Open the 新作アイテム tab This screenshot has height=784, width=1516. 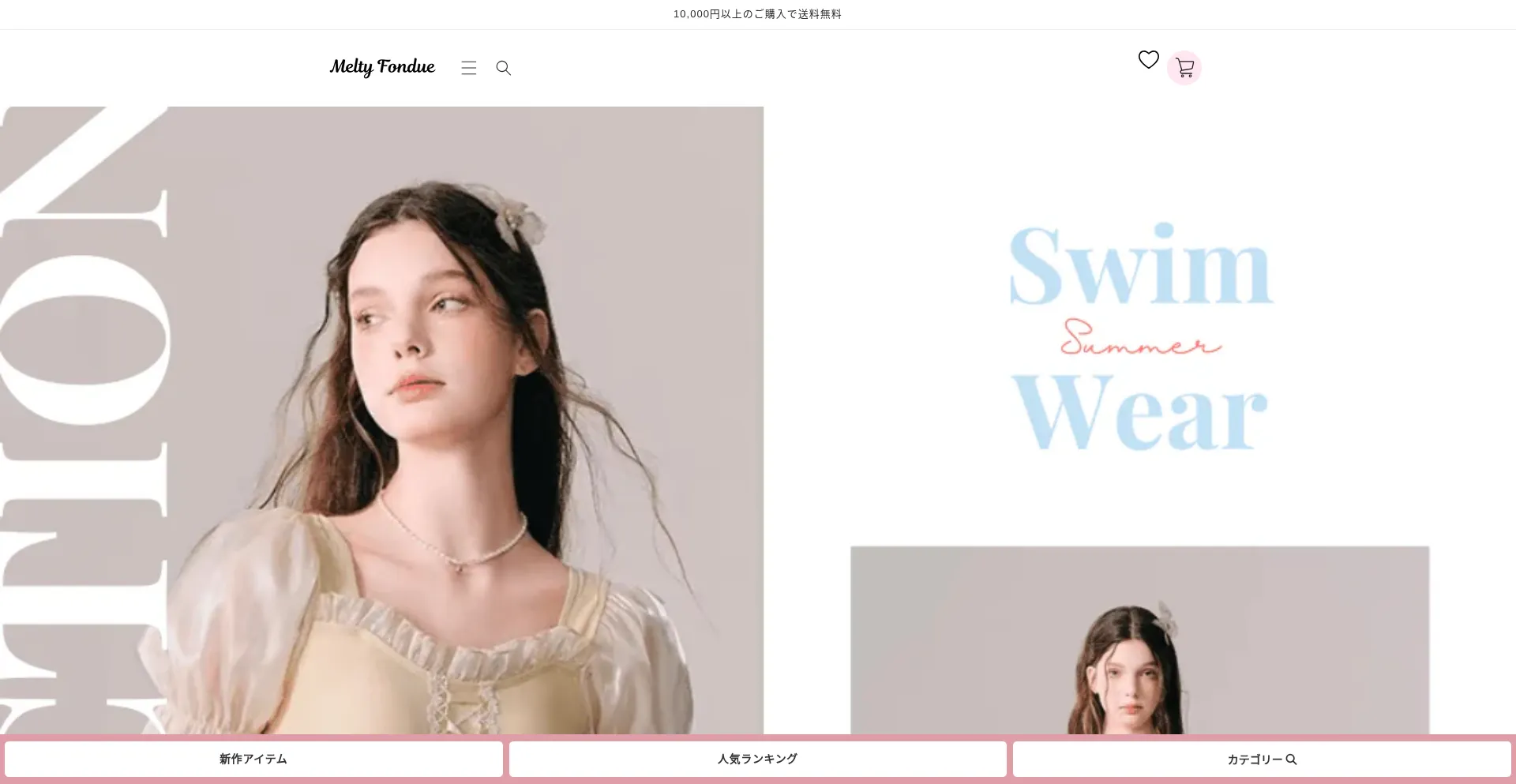click(x=253, y=759)
